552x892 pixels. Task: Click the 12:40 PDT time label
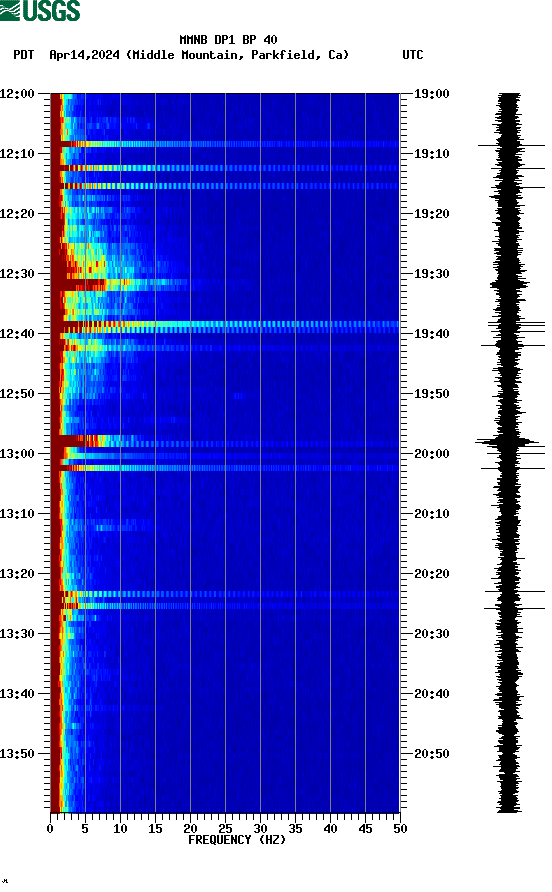(18, 334)
